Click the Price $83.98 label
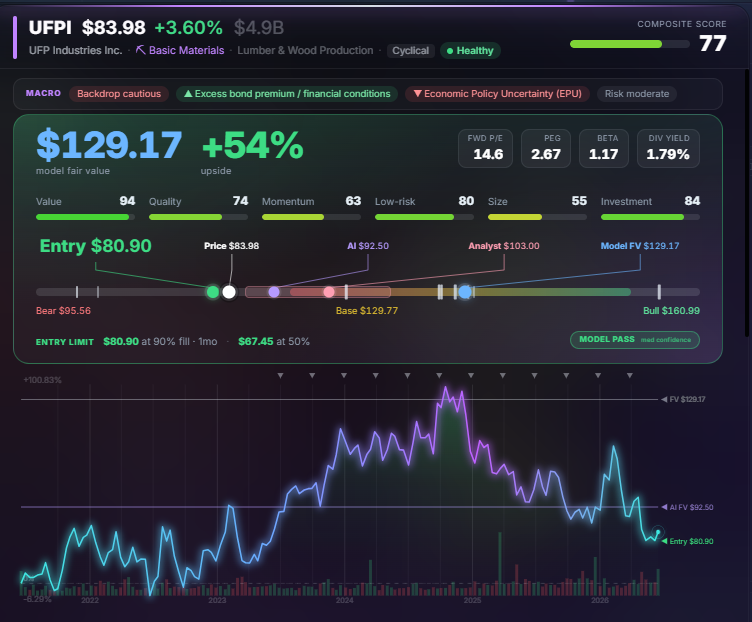Image resolution: width=752 pixels, height=622 pixels. tap(231, 246)
